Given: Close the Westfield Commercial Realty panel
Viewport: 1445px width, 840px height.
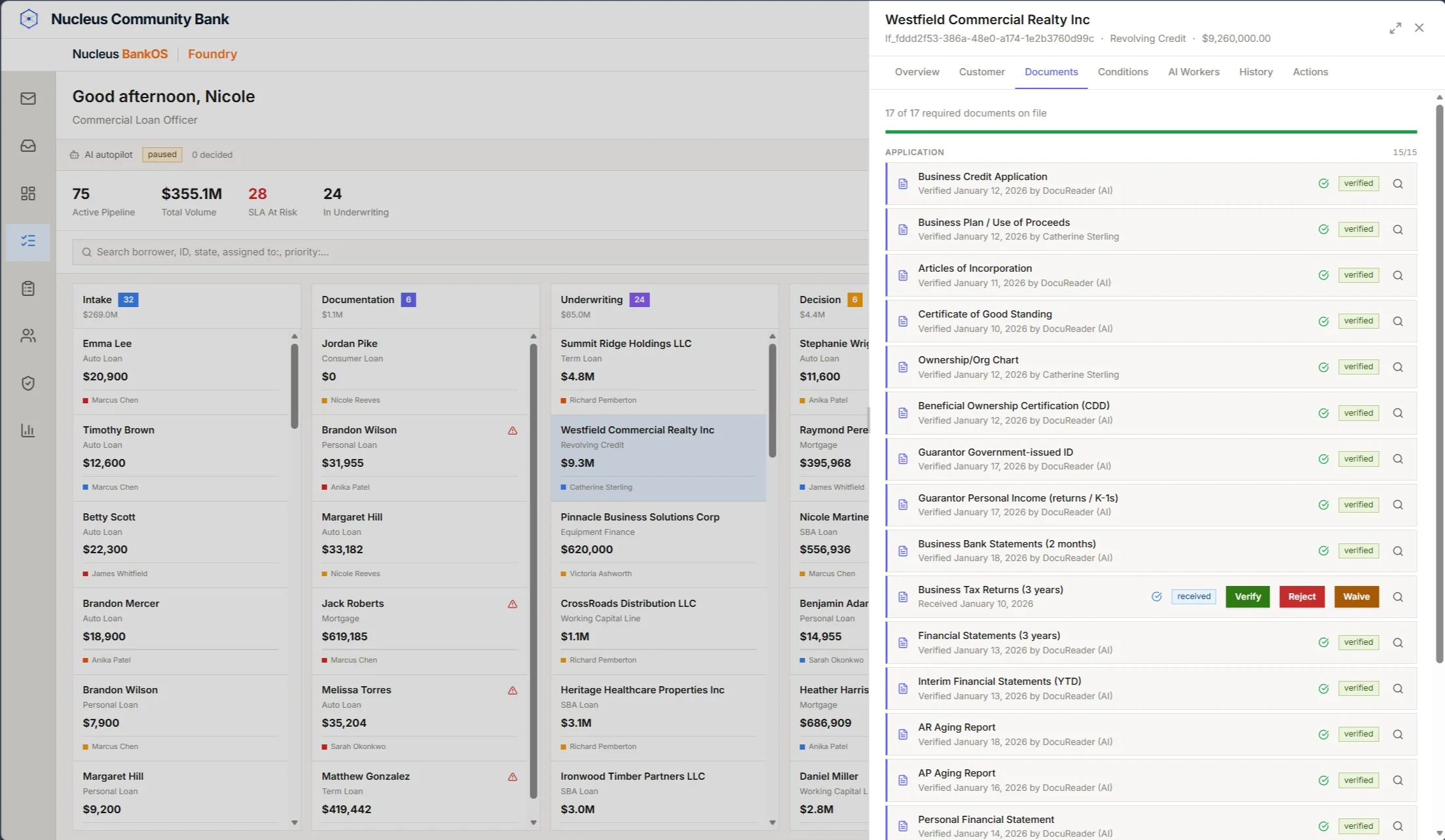Looking at the screenshot, I should pyautogui.click(x=1419, y=28).
